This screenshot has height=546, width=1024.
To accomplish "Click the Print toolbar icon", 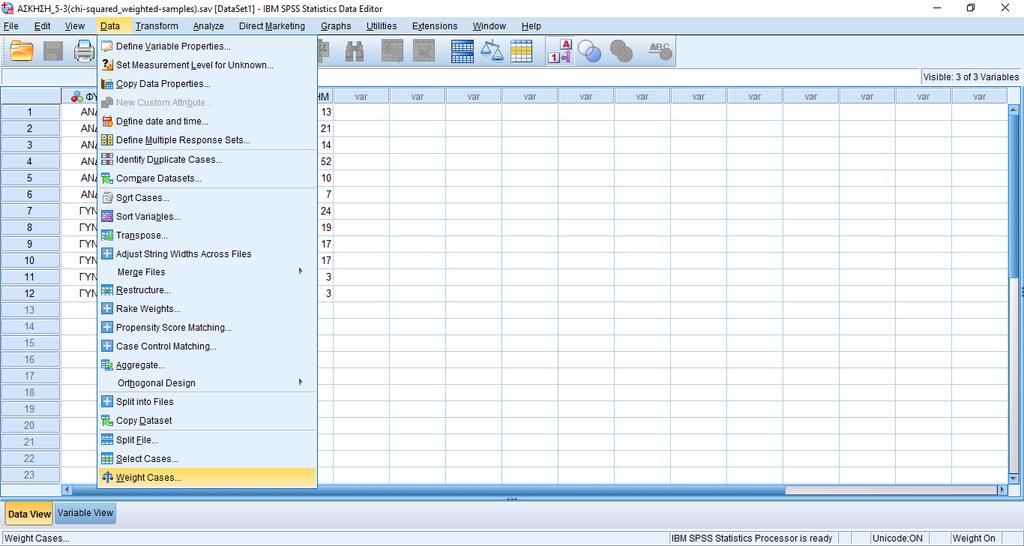I will (x=84, y=51).
